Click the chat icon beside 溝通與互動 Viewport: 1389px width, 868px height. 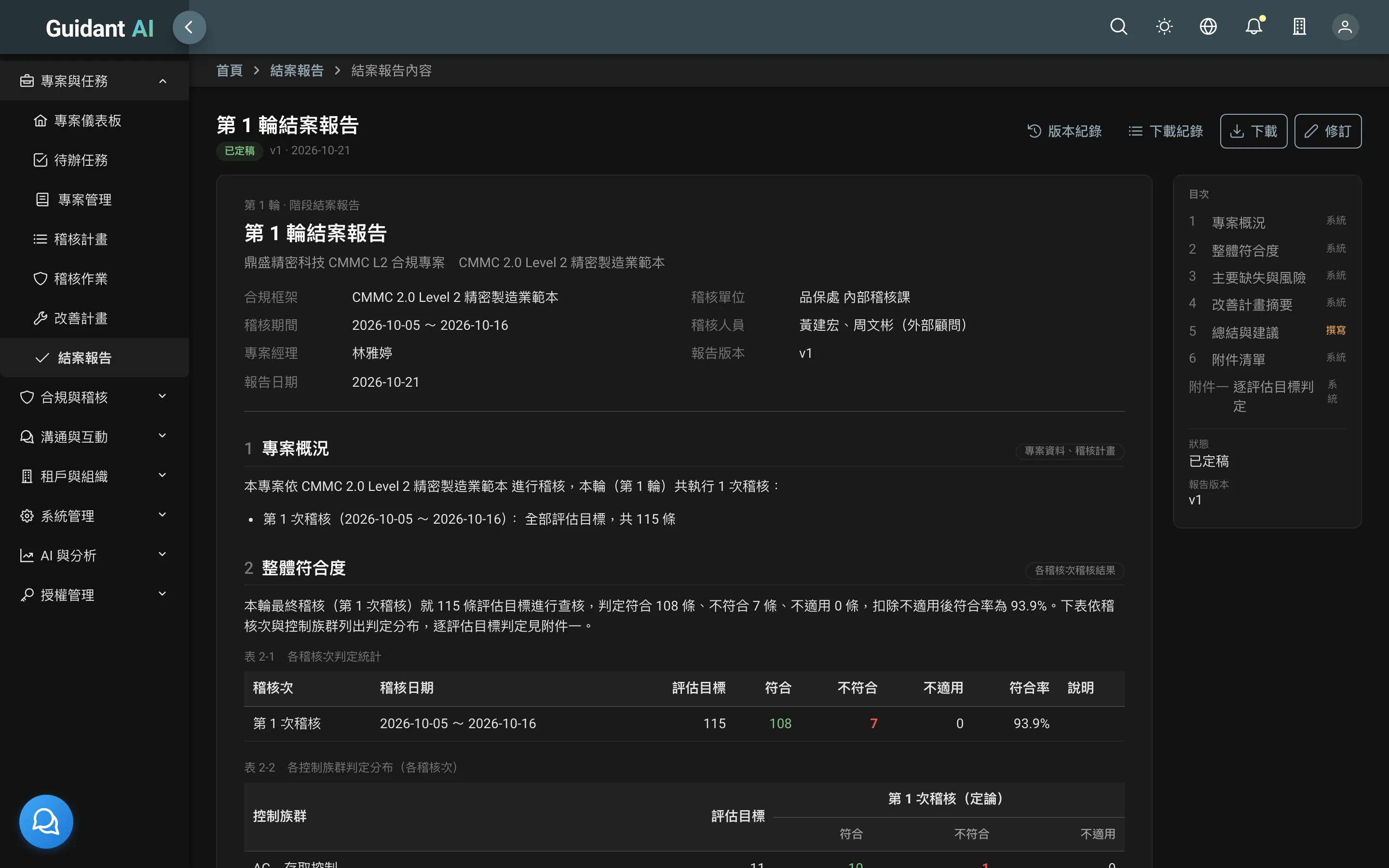tap(27, 437)
